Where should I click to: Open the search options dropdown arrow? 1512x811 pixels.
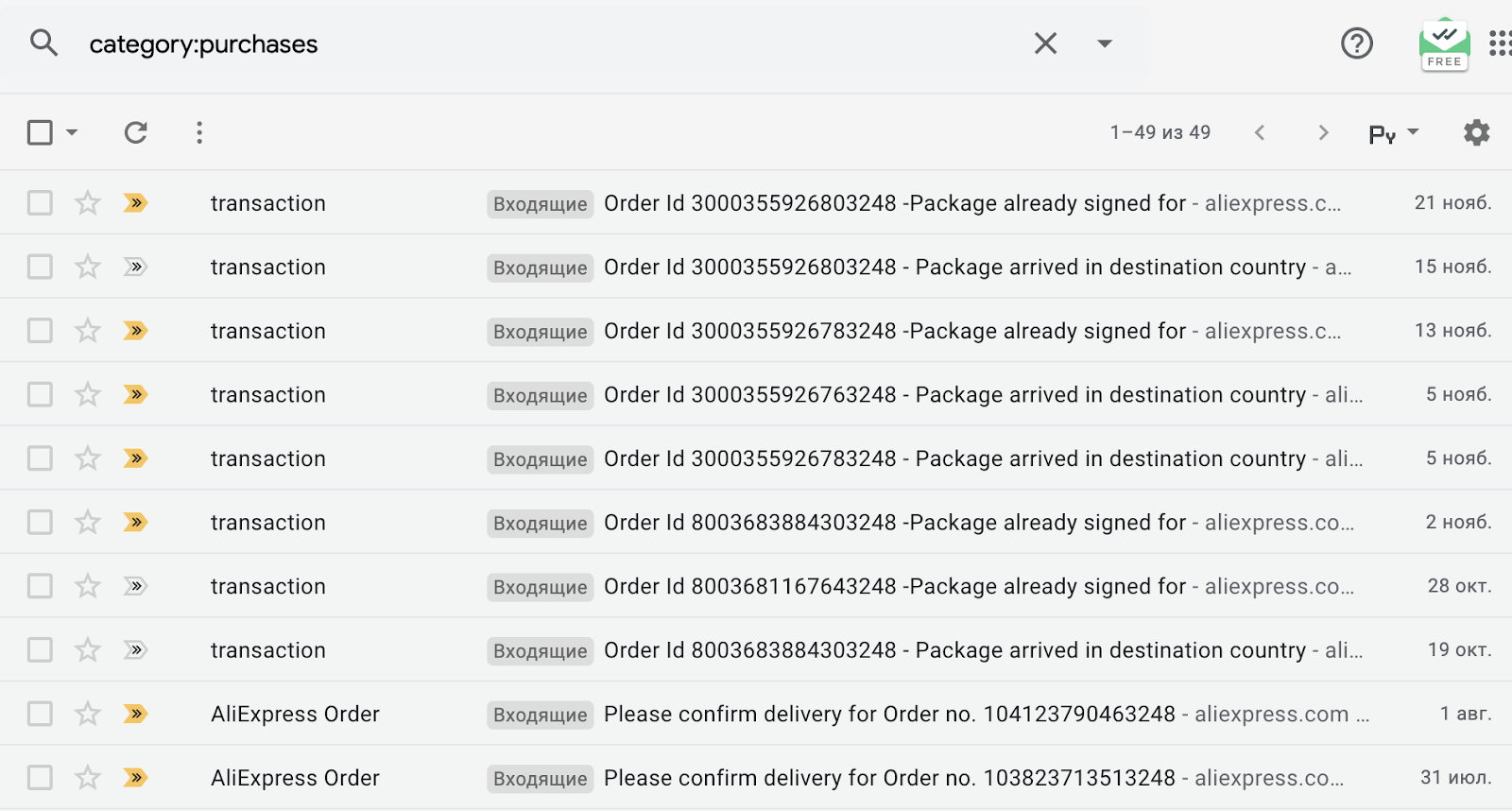1104,43
